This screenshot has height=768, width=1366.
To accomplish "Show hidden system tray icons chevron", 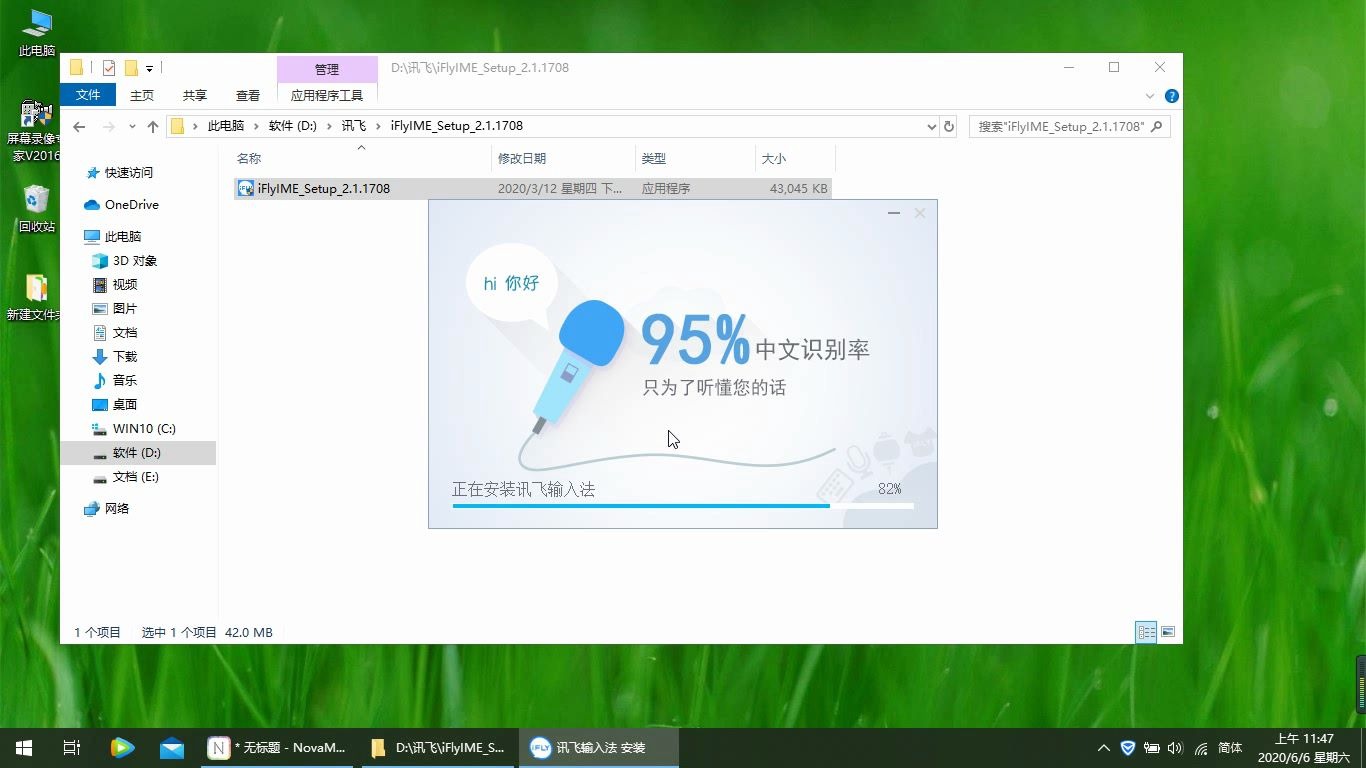I will pos(1104,748).
